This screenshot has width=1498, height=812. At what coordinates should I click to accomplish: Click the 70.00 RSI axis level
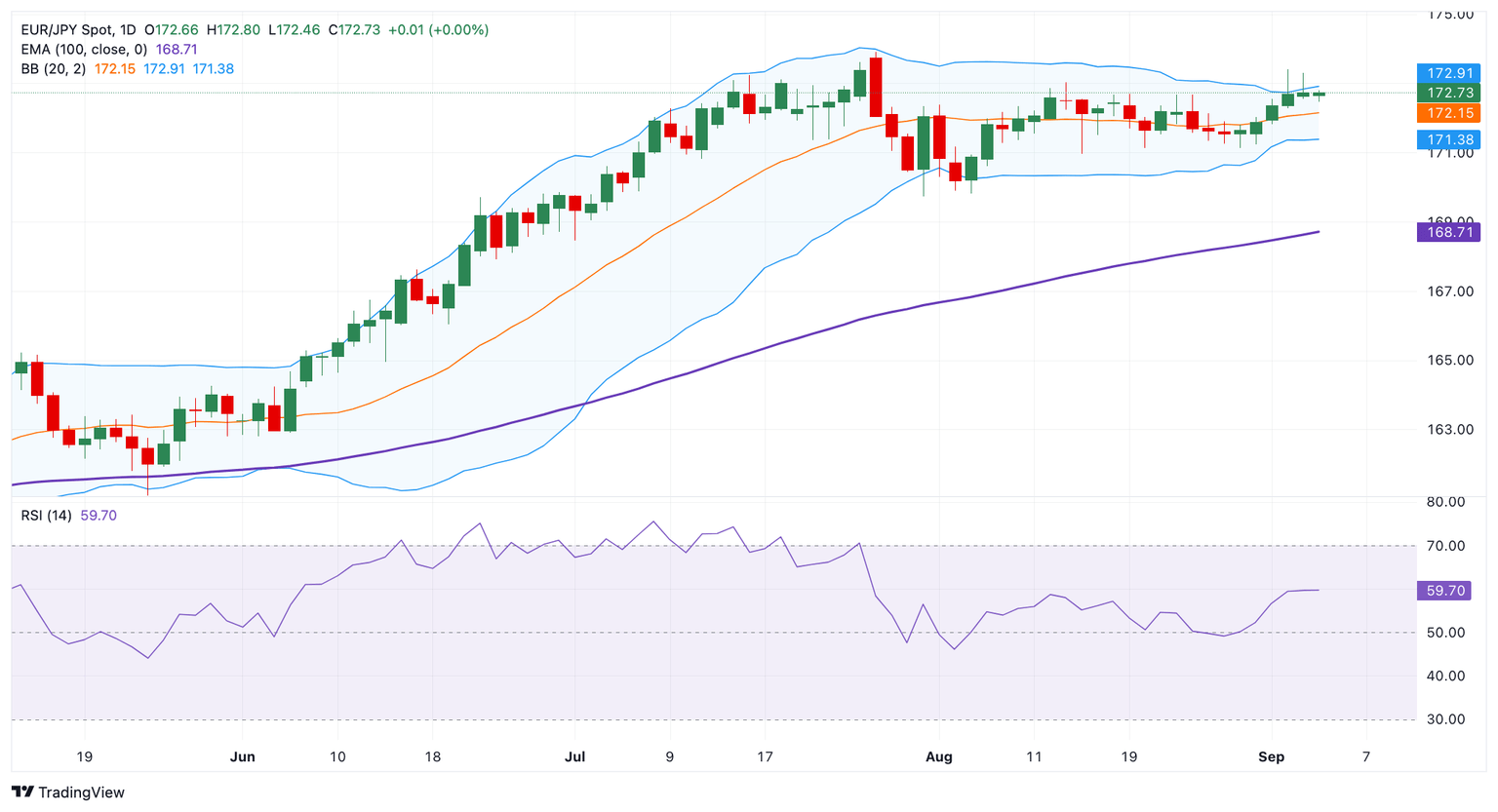pyautogui.click(x=1445, y=546)
